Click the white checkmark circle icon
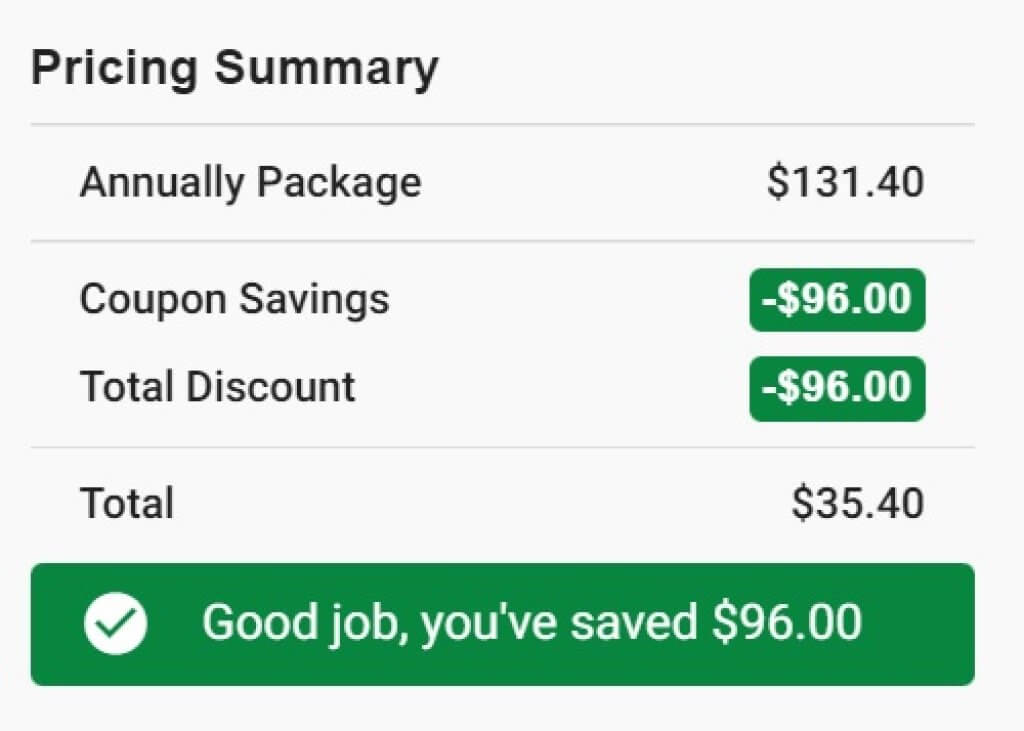 tap(116, 623)
